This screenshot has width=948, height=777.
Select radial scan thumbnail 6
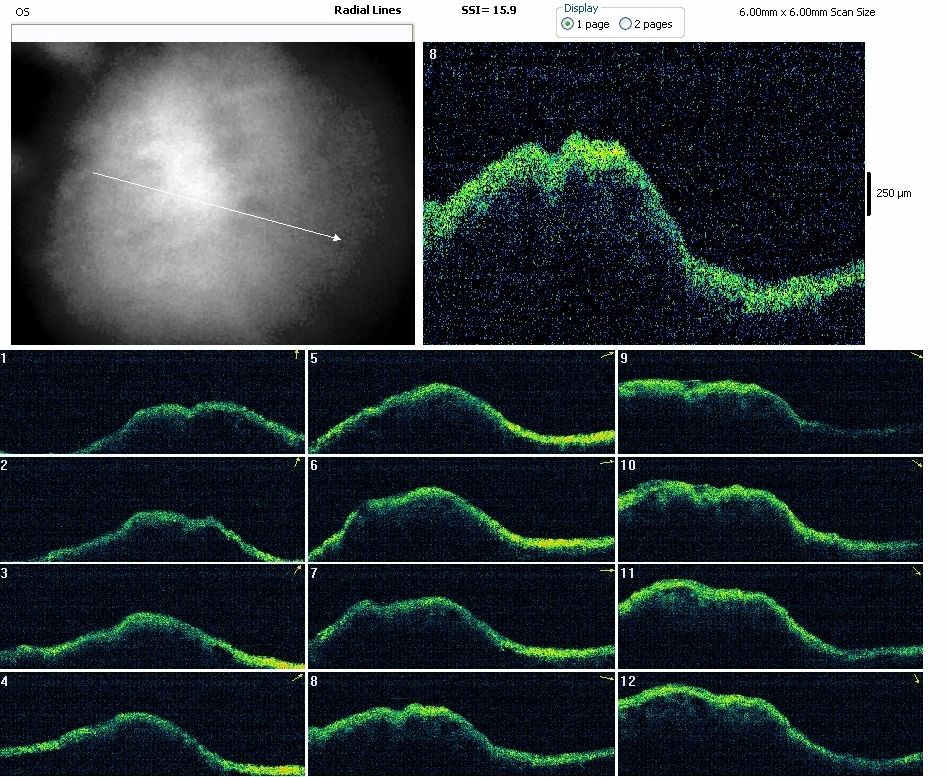[x=461, y=509]
